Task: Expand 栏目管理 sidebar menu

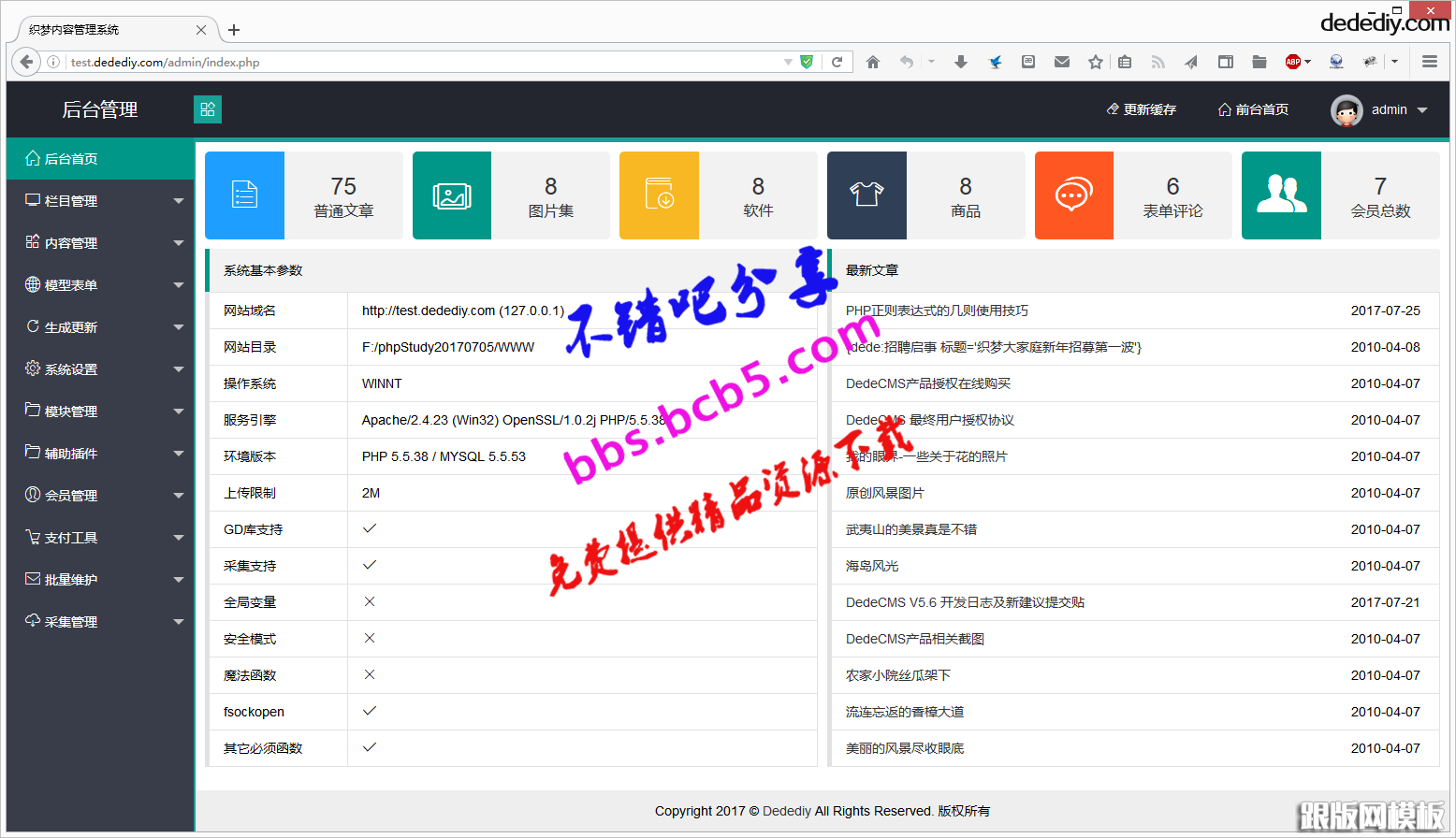Action: click(x=100, y=201)
